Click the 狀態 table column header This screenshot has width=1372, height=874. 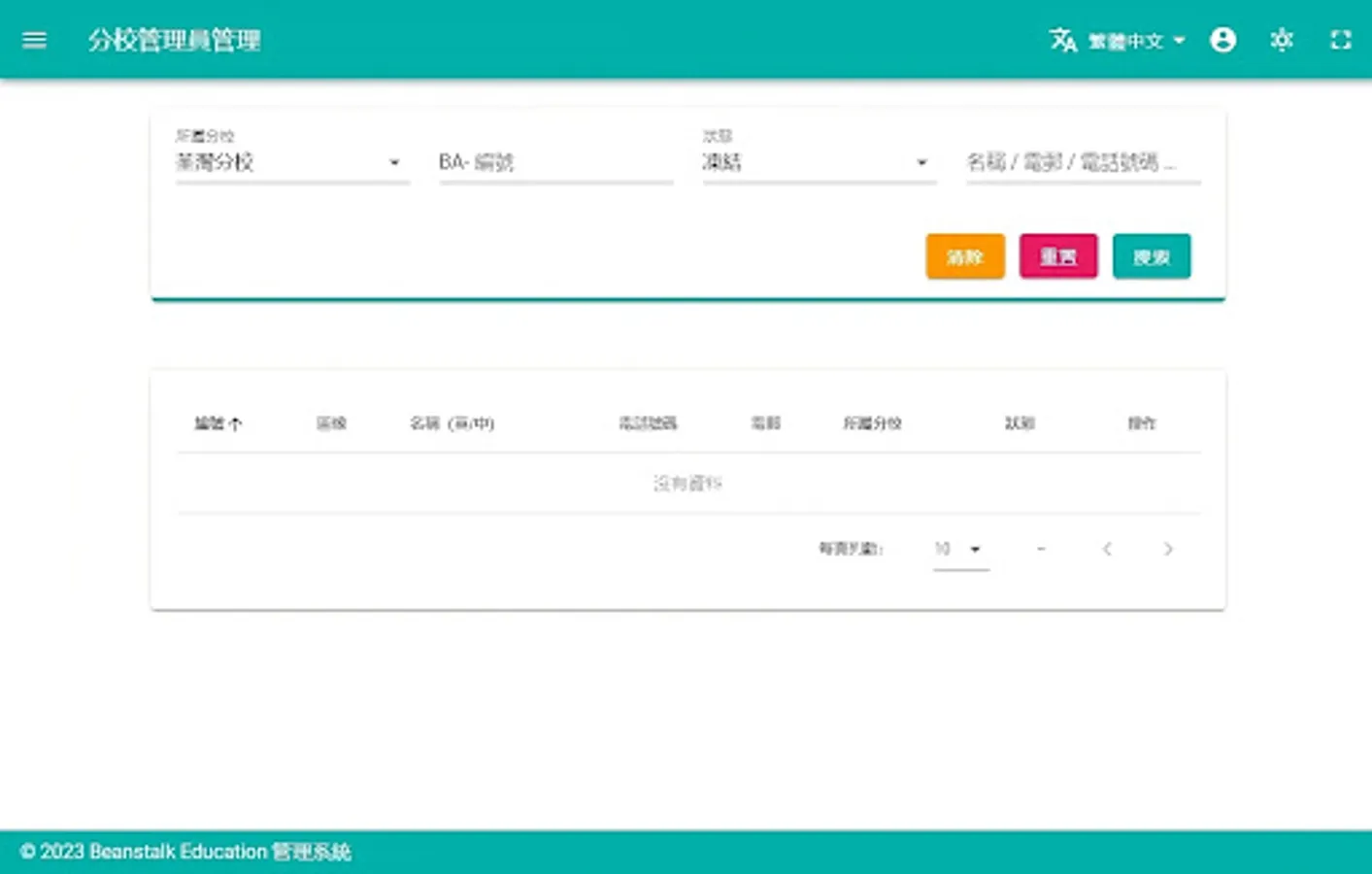[1020, 423]
